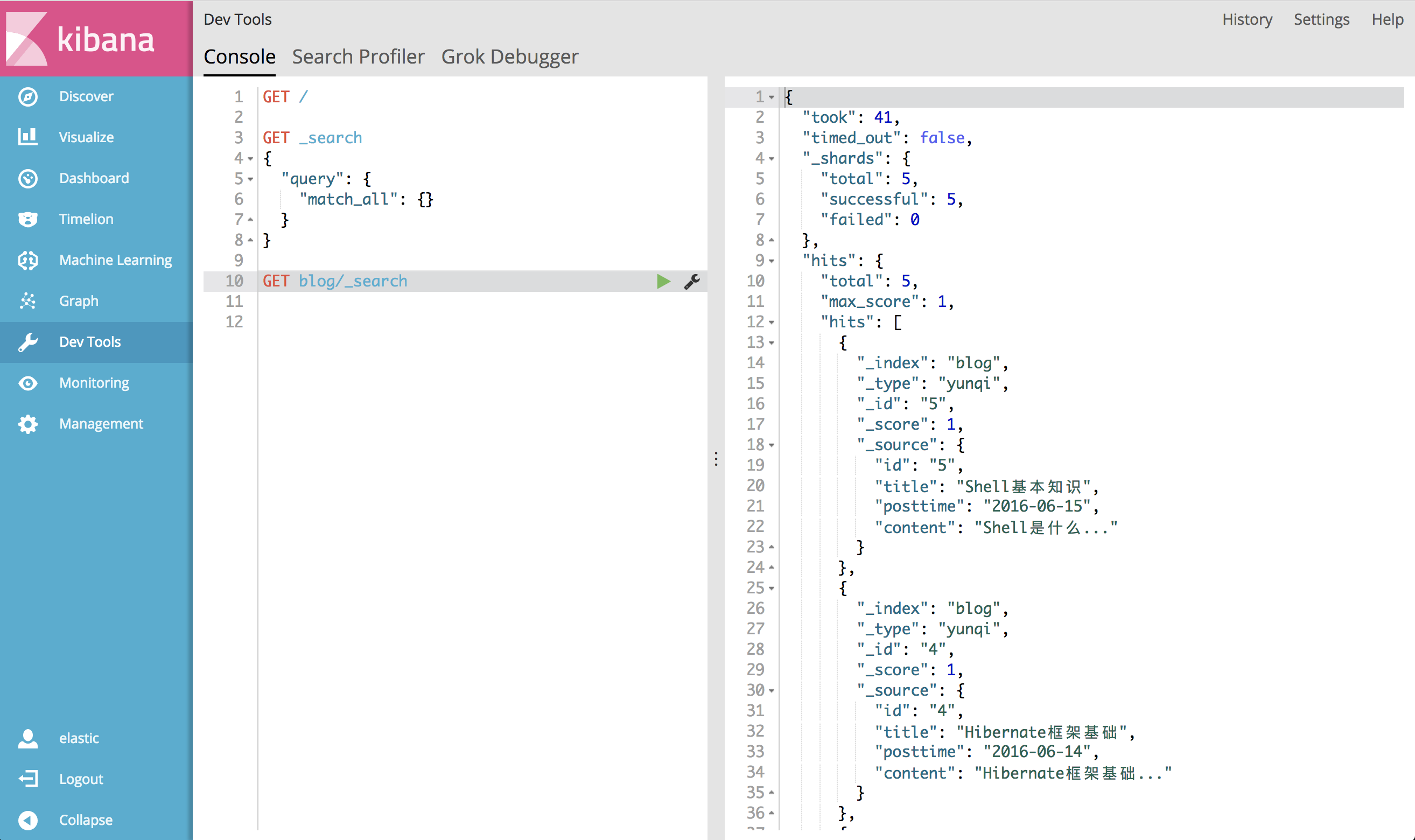Image resolution: width=1415 pixels, height=840 pixels.
Task: Click the Collapse sidebar arrow icon
Action: click(x=28, y=820)
